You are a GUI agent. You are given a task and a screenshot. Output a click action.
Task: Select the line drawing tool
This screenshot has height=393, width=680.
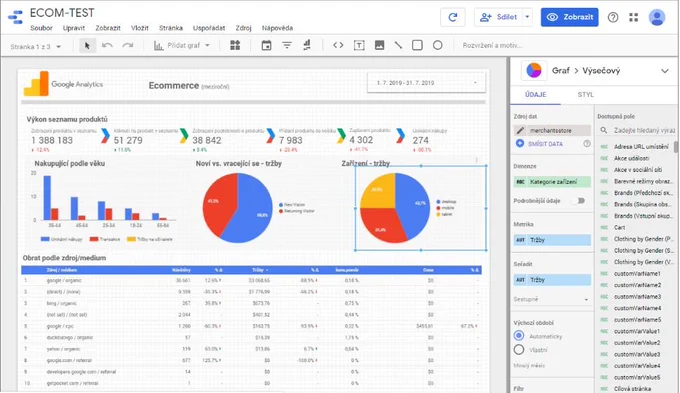[398, 45]
